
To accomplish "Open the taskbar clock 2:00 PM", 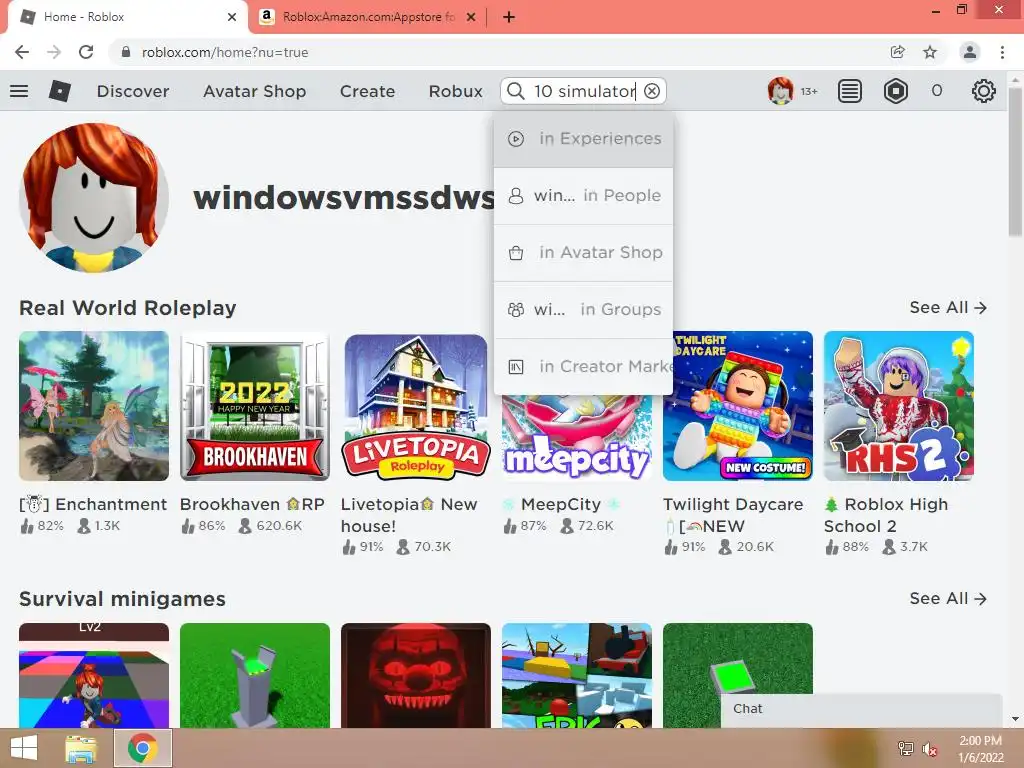I will pyautogui.click(x=980, y=748).
